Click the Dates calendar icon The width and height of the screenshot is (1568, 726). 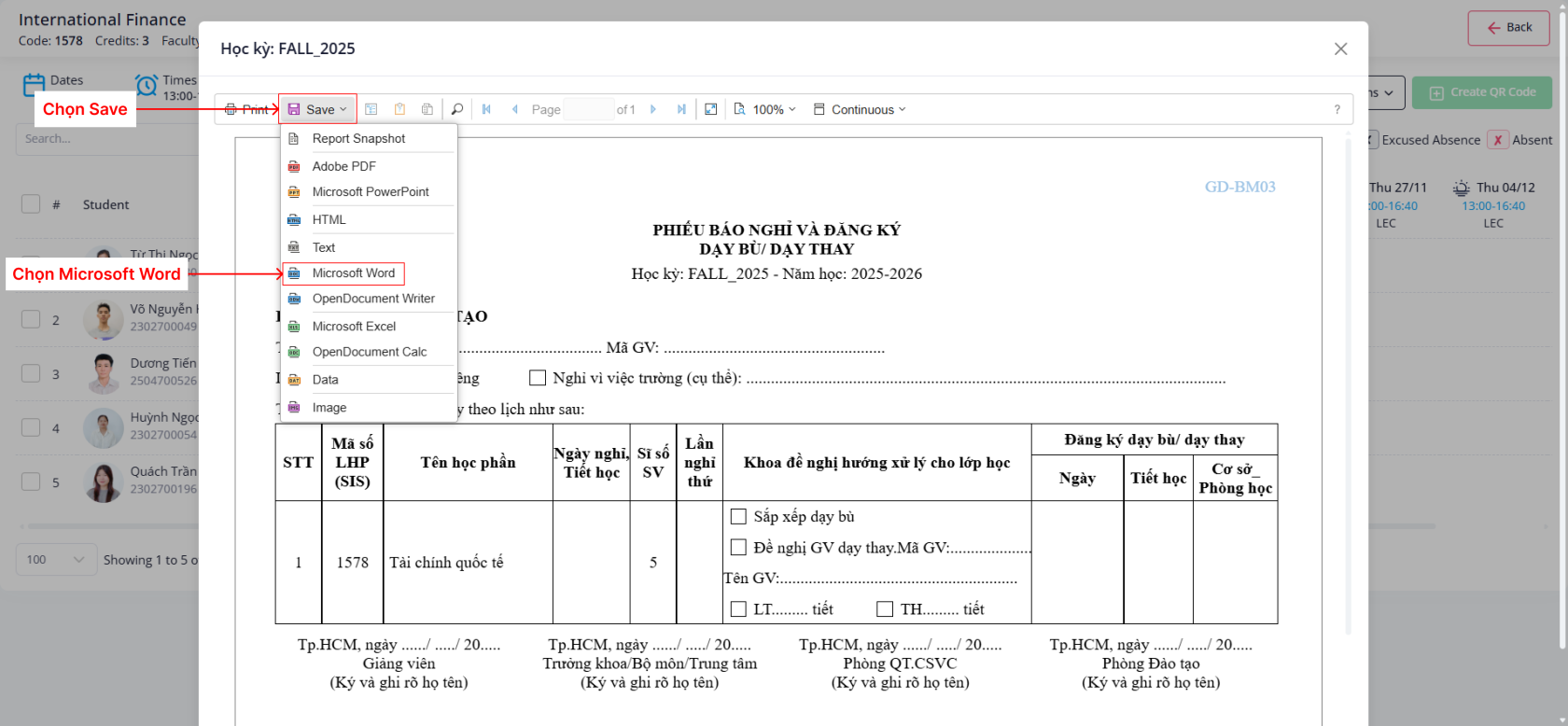pos(34,85)
